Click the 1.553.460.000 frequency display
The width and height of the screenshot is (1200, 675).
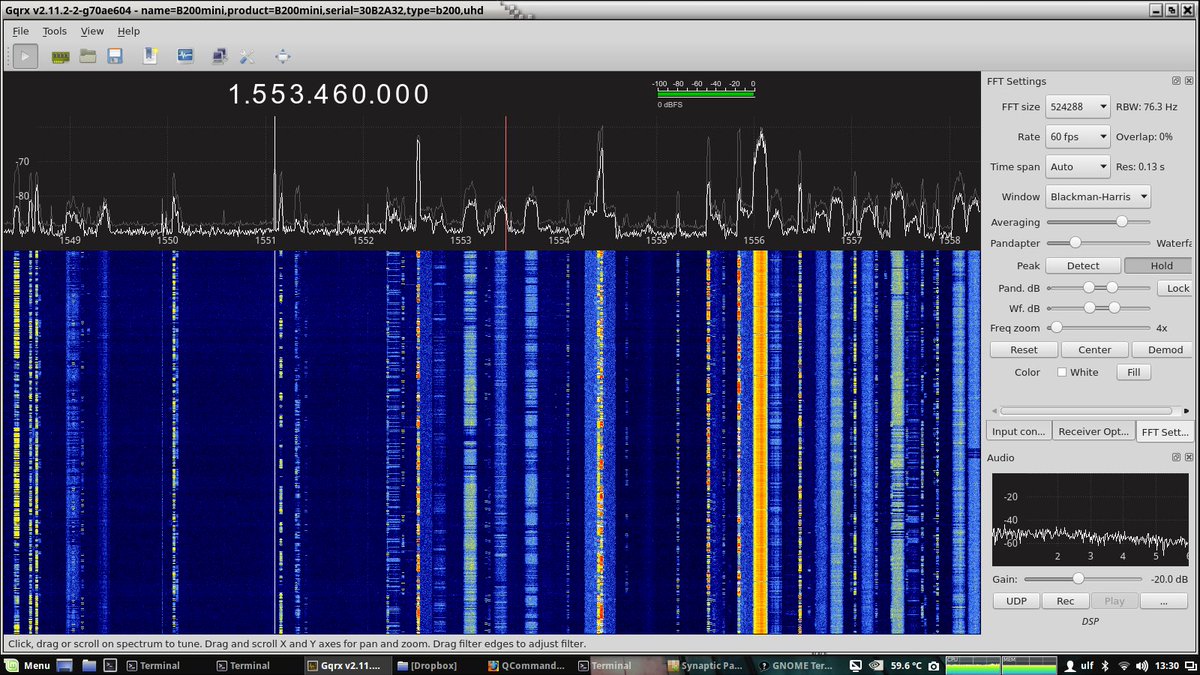point(329,95)
